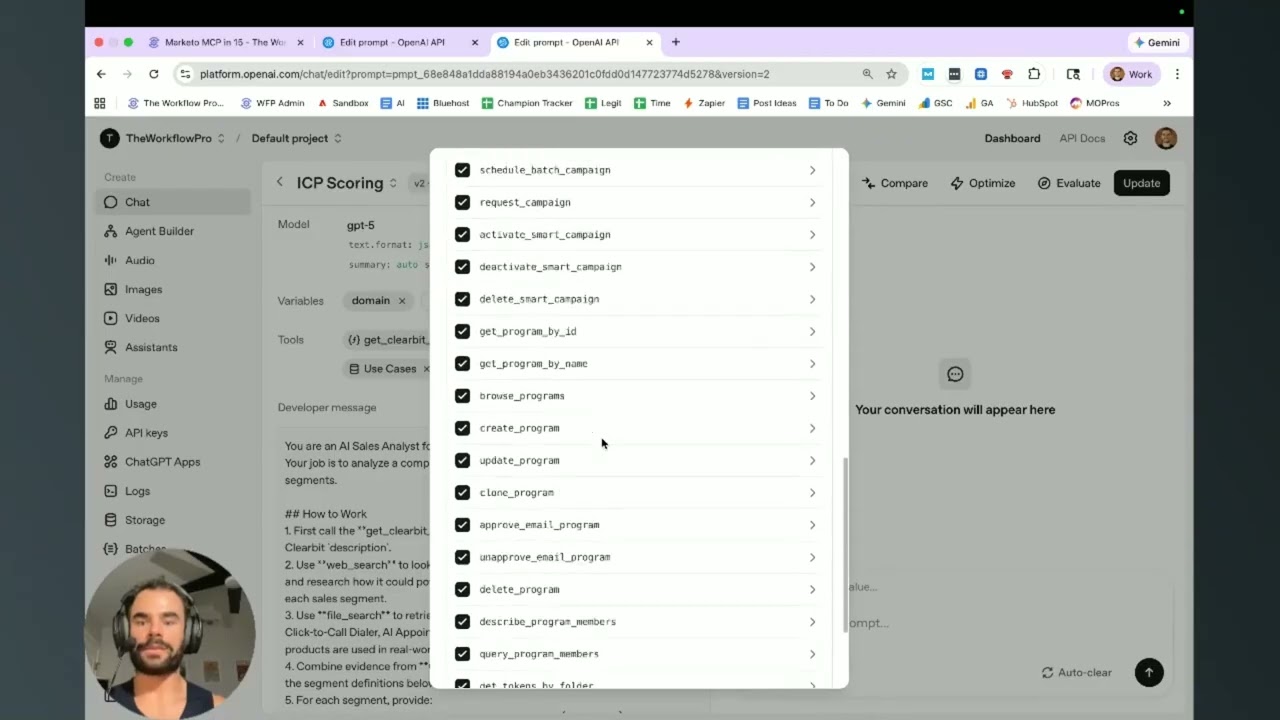Toggle the activate_smart_campaign checkbox
Screen dimensions: 1280x720
tap(462, 235)
